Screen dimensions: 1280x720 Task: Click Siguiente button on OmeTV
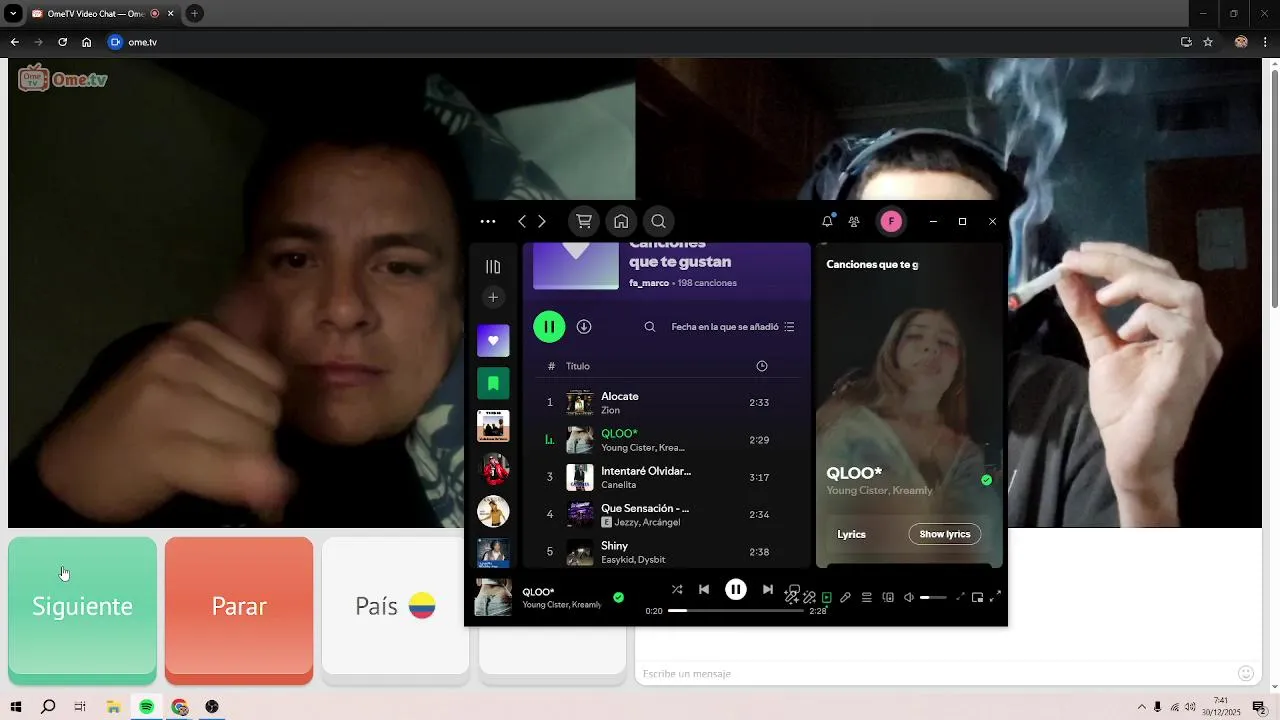pos(82,609)
